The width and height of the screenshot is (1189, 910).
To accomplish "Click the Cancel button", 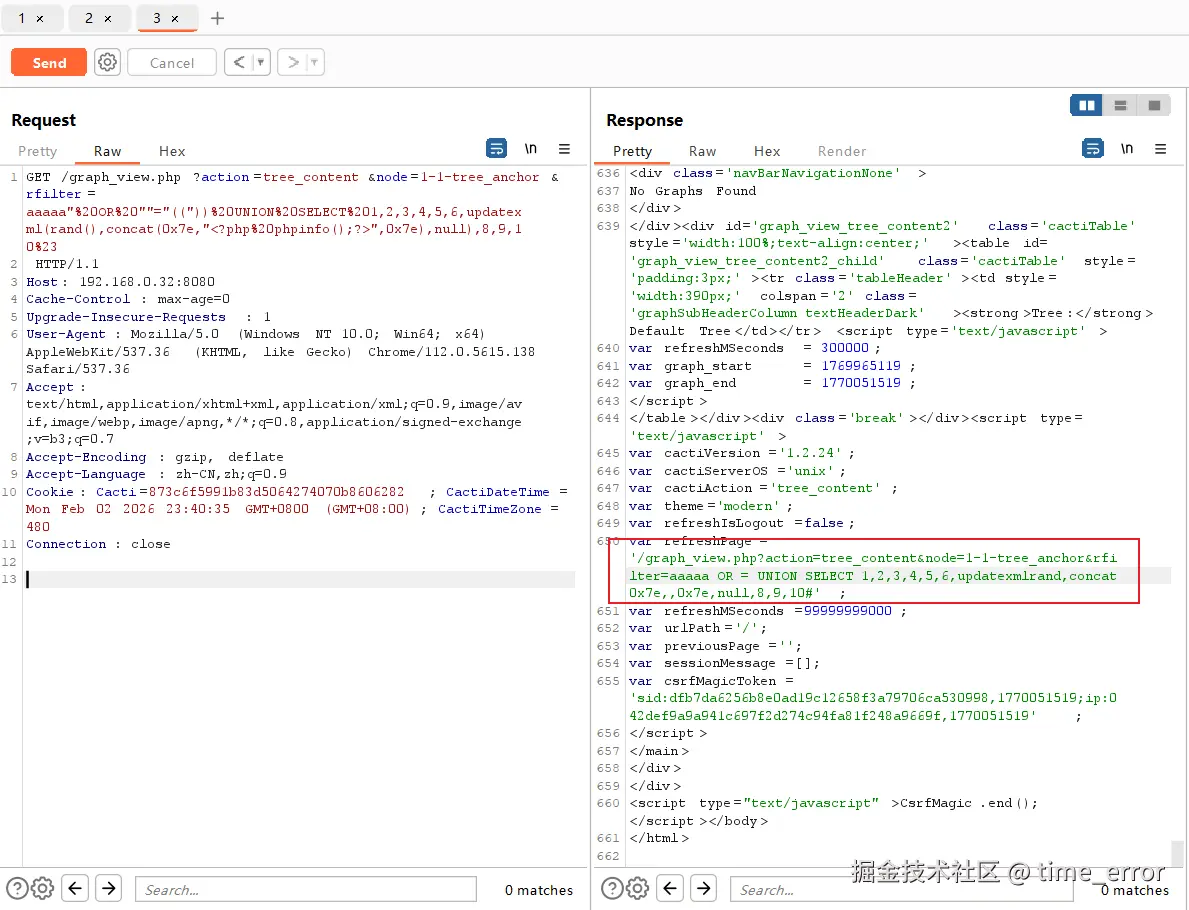I will click(172, 63).
